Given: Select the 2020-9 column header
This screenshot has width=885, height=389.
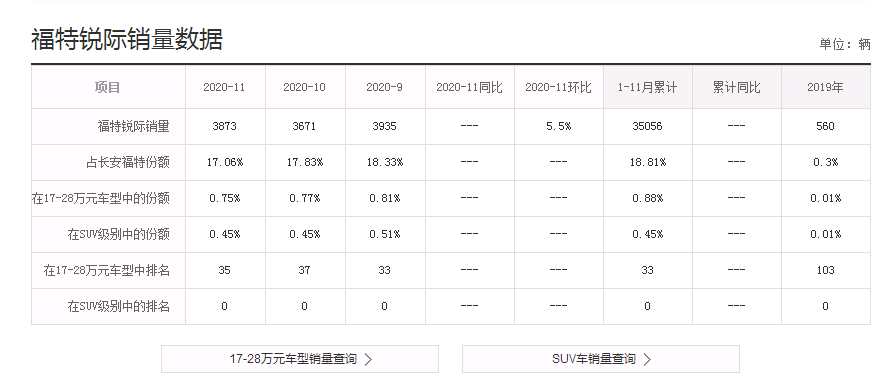Looking at the screenshot, I should point(385,88).
